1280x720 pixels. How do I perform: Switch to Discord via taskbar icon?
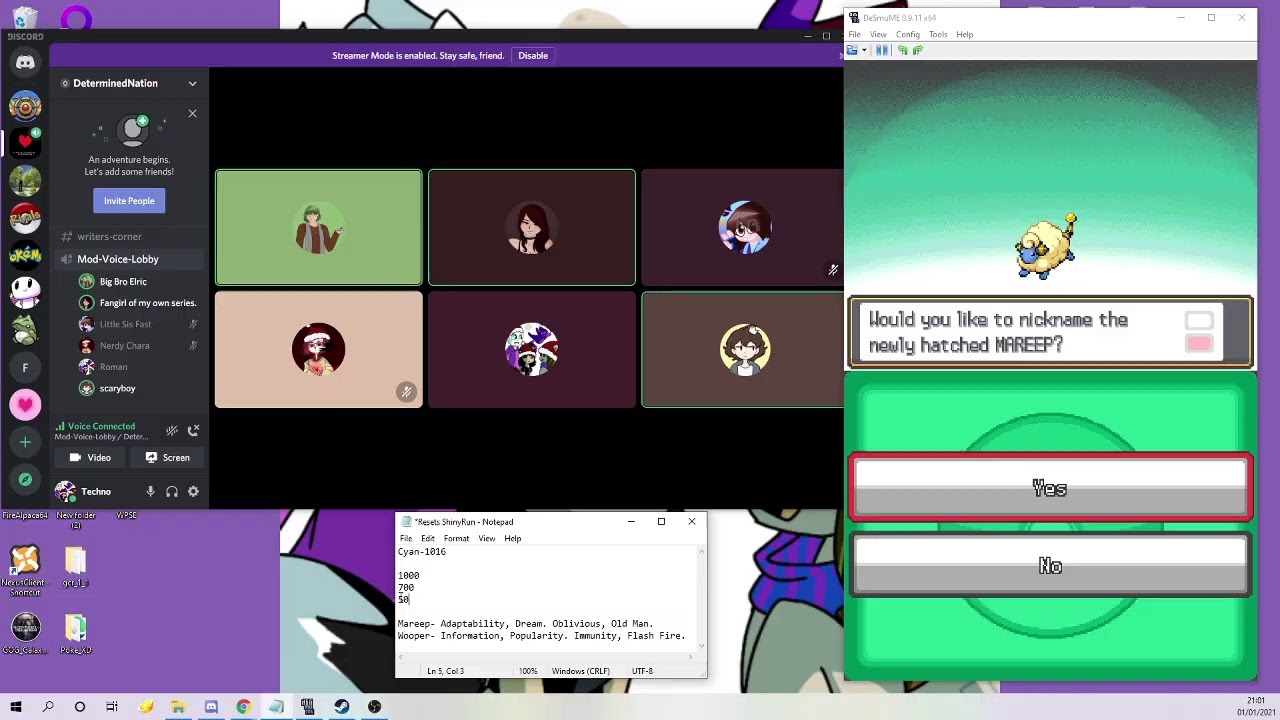click(211, 707)
